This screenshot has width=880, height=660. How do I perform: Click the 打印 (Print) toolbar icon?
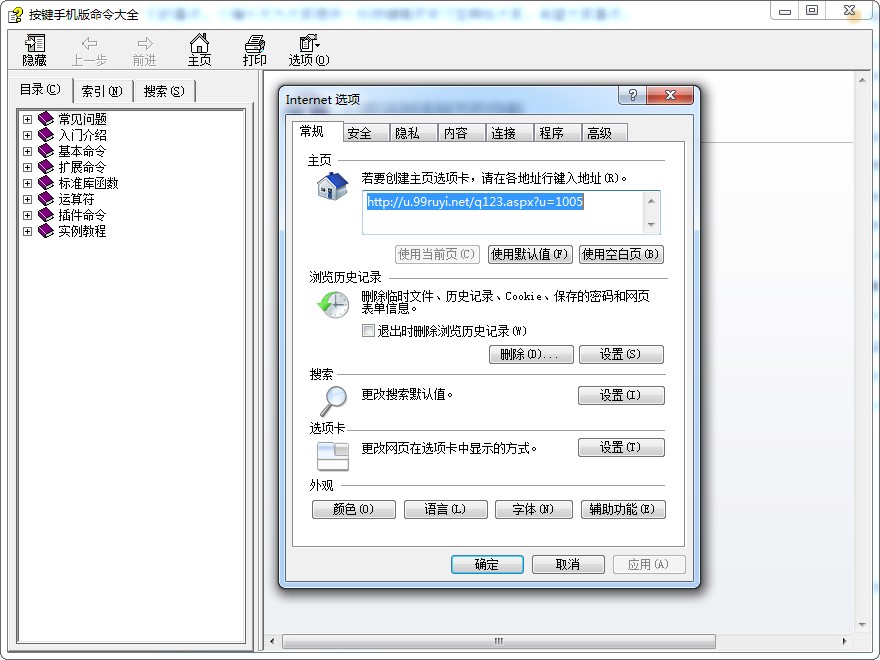pos(254,51)
